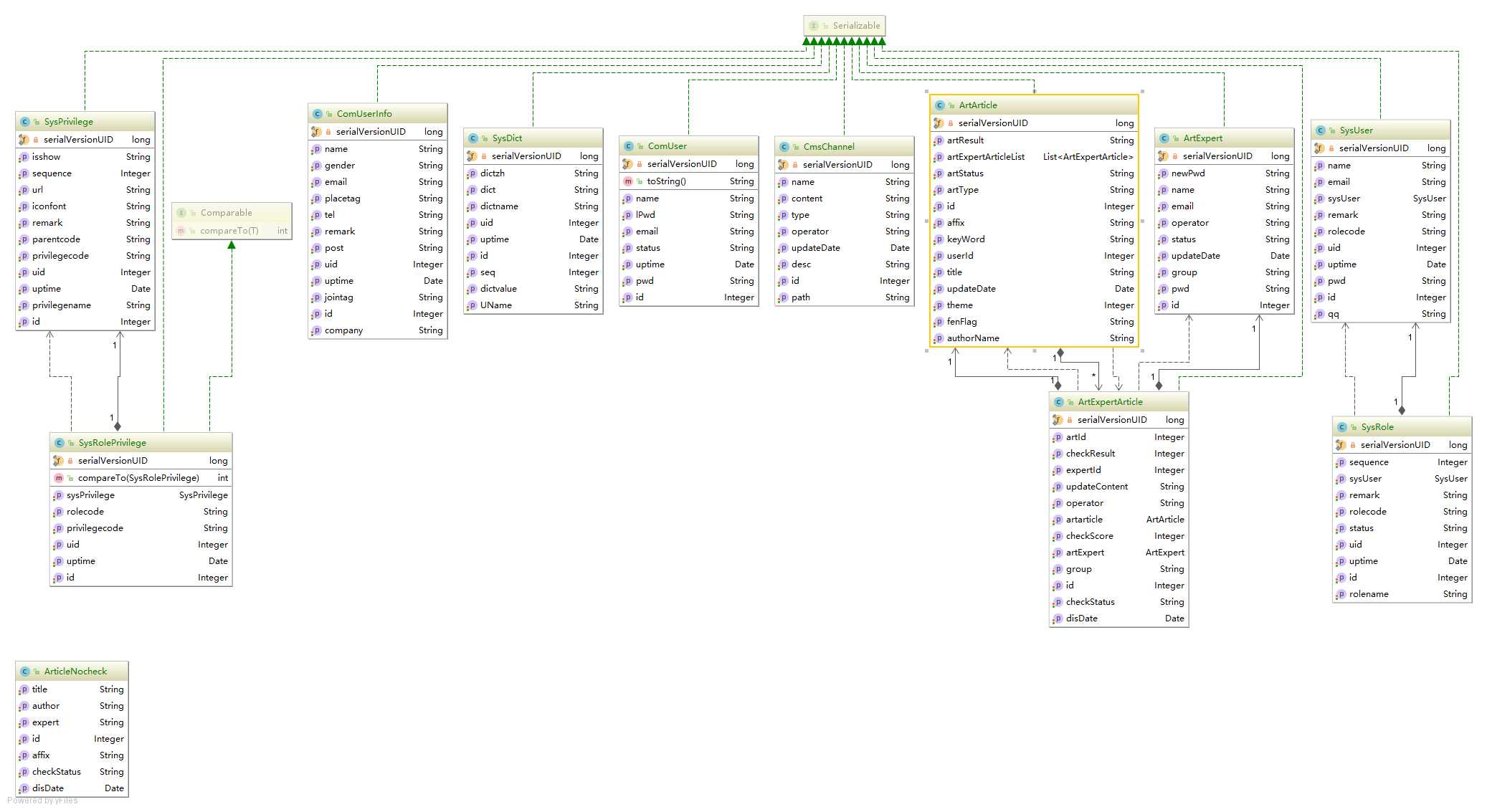1487x812 pixels.
Task: Click the class icon of ComUser
Action: (629, 146)
